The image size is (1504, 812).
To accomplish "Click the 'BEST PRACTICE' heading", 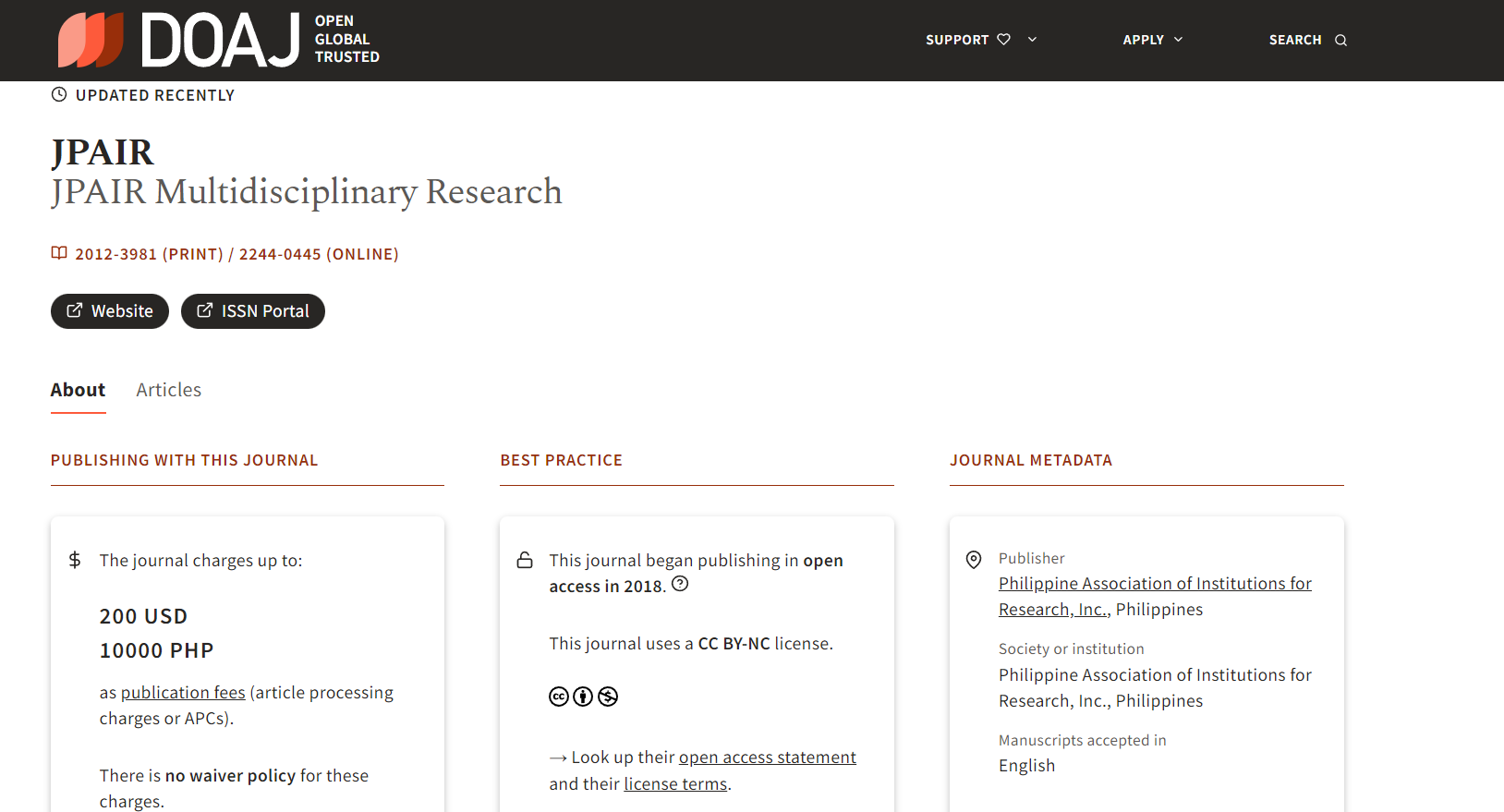I will point(562,460).
